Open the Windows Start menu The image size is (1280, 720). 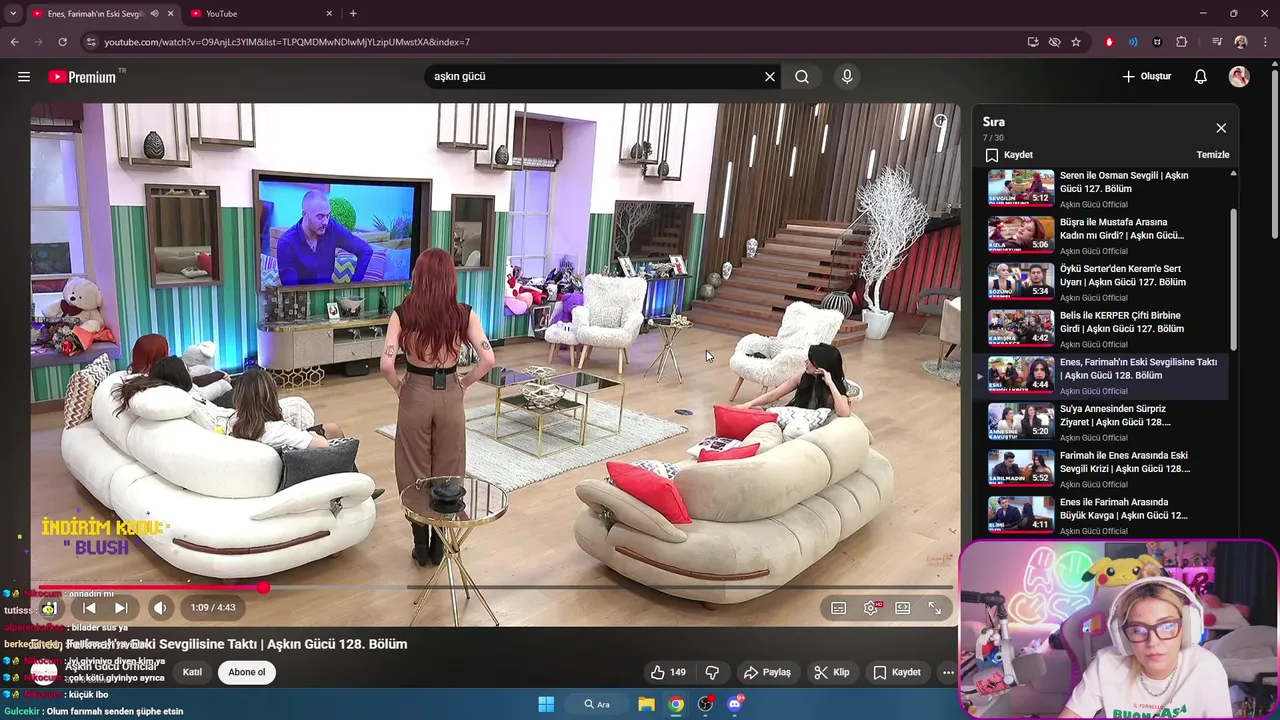pos(546,704)
